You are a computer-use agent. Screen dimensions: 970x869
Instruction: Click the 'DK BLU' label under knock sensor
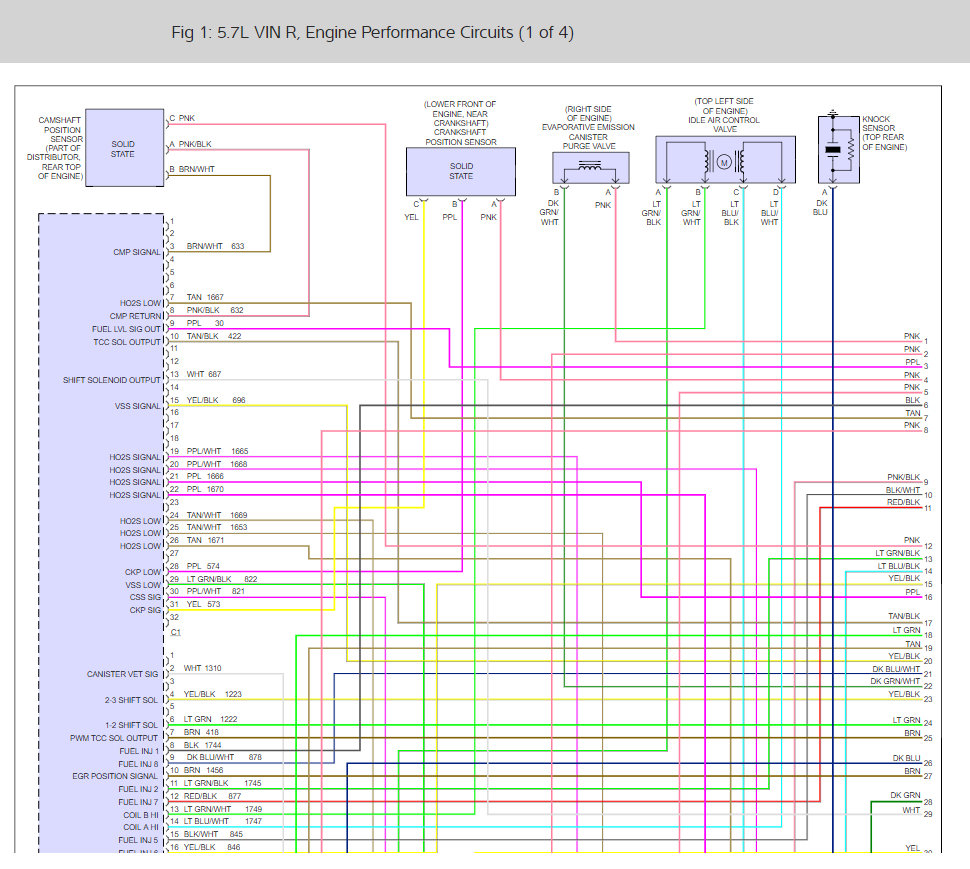point(820,208)
